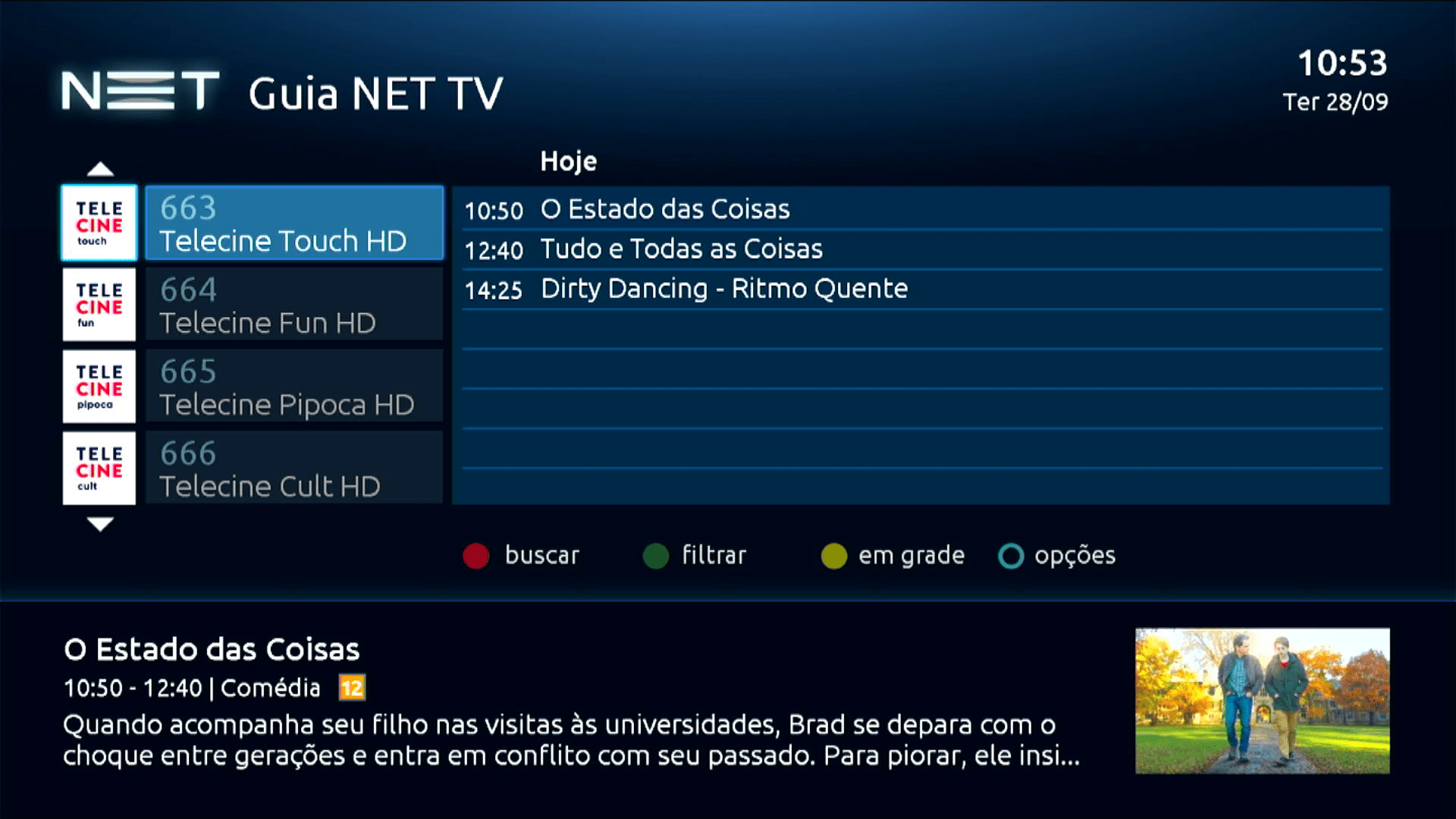
Task: Scroll down channel list with arrow
Action: tap(100, 522)
